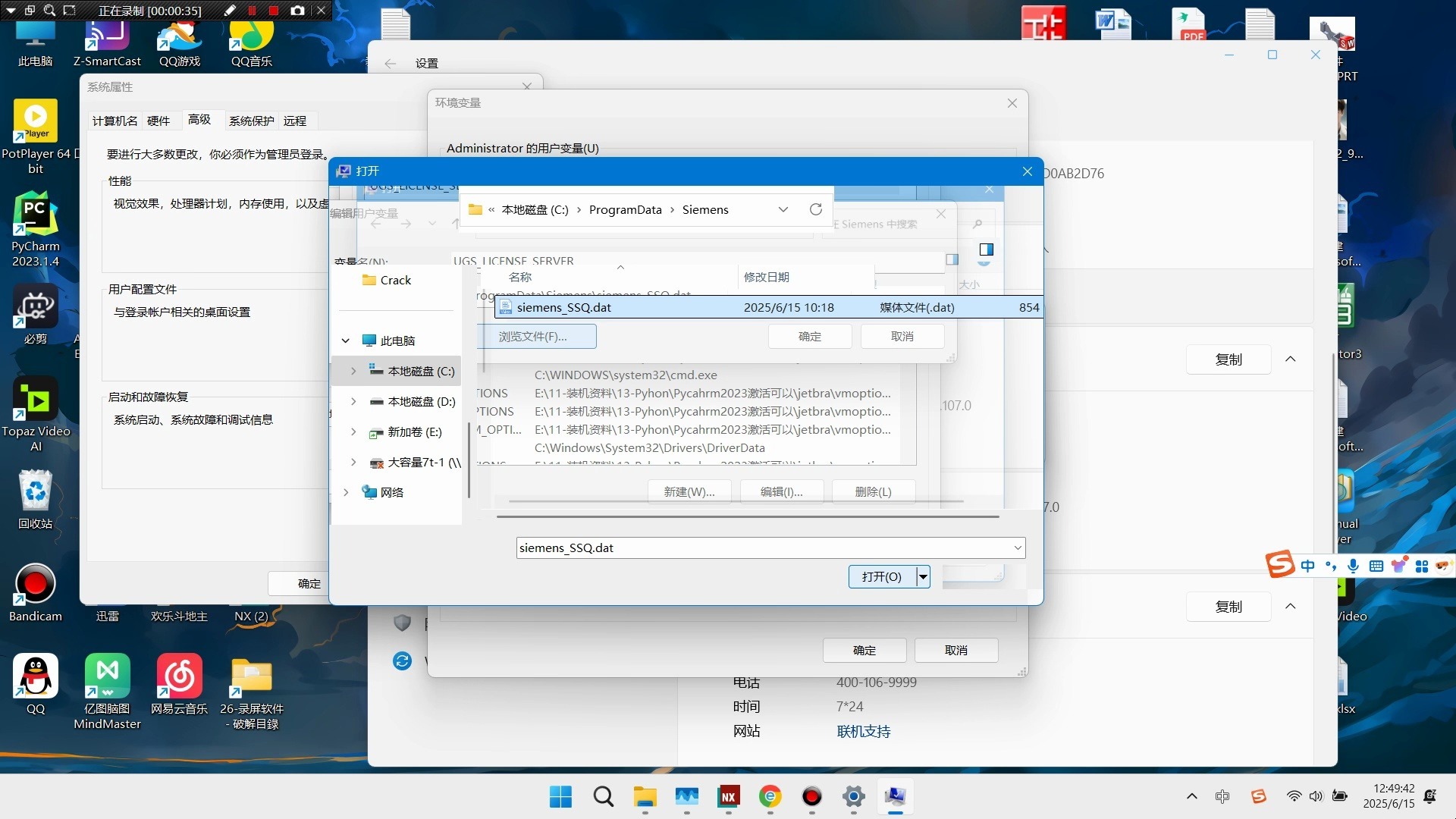
Task: Click the NX icon on the taskbar
Action: click(729, 796)
